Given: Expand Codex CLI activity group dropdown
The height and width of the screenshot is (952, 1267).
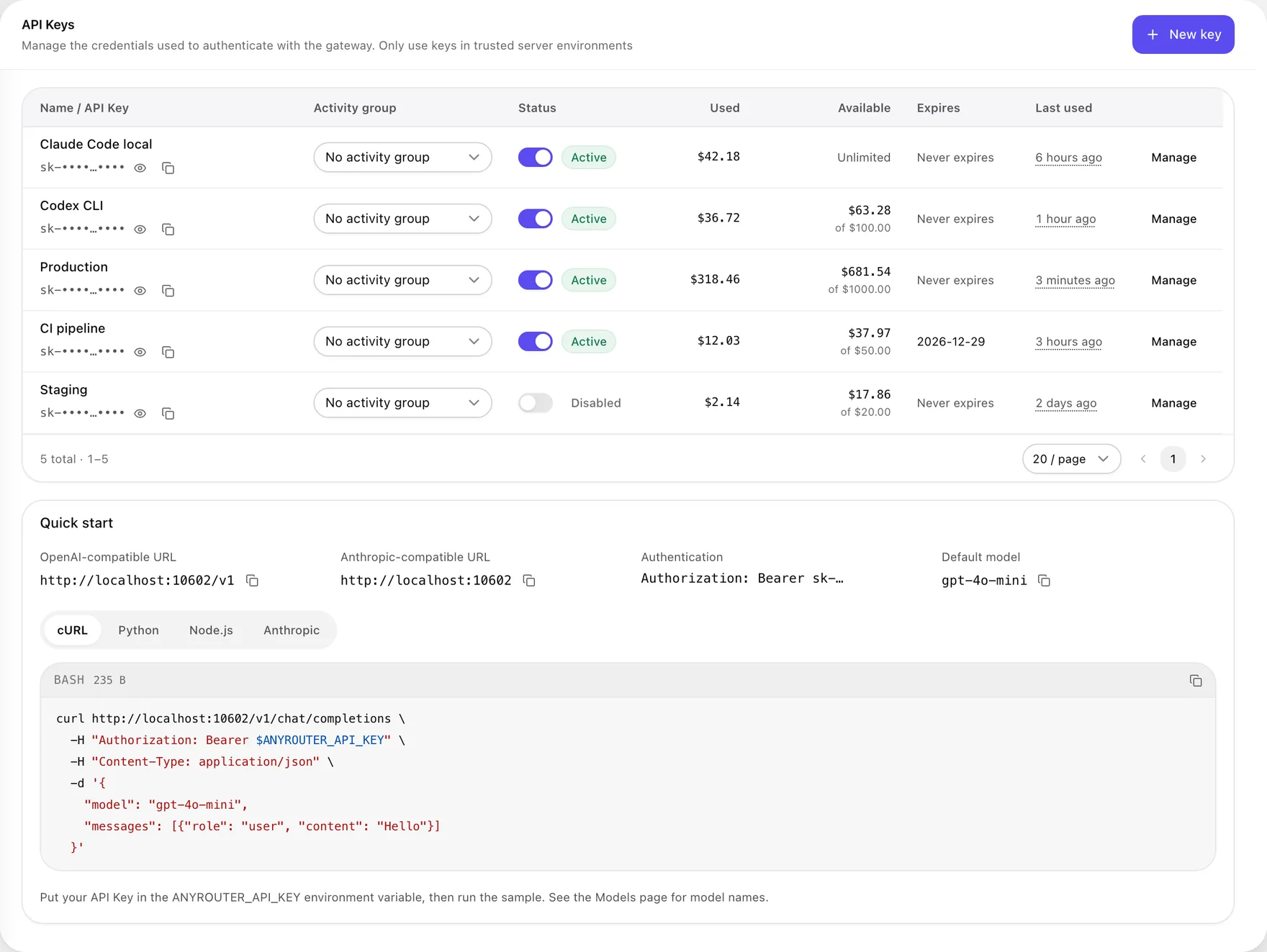Looking at the screenshot, I should (402, 219).
